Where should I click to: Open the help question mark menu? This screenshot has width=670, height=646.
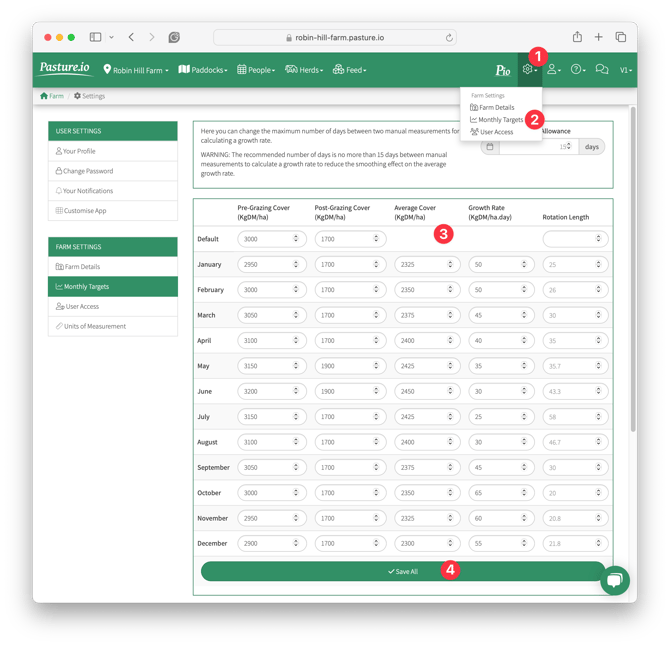coord(578,70)
